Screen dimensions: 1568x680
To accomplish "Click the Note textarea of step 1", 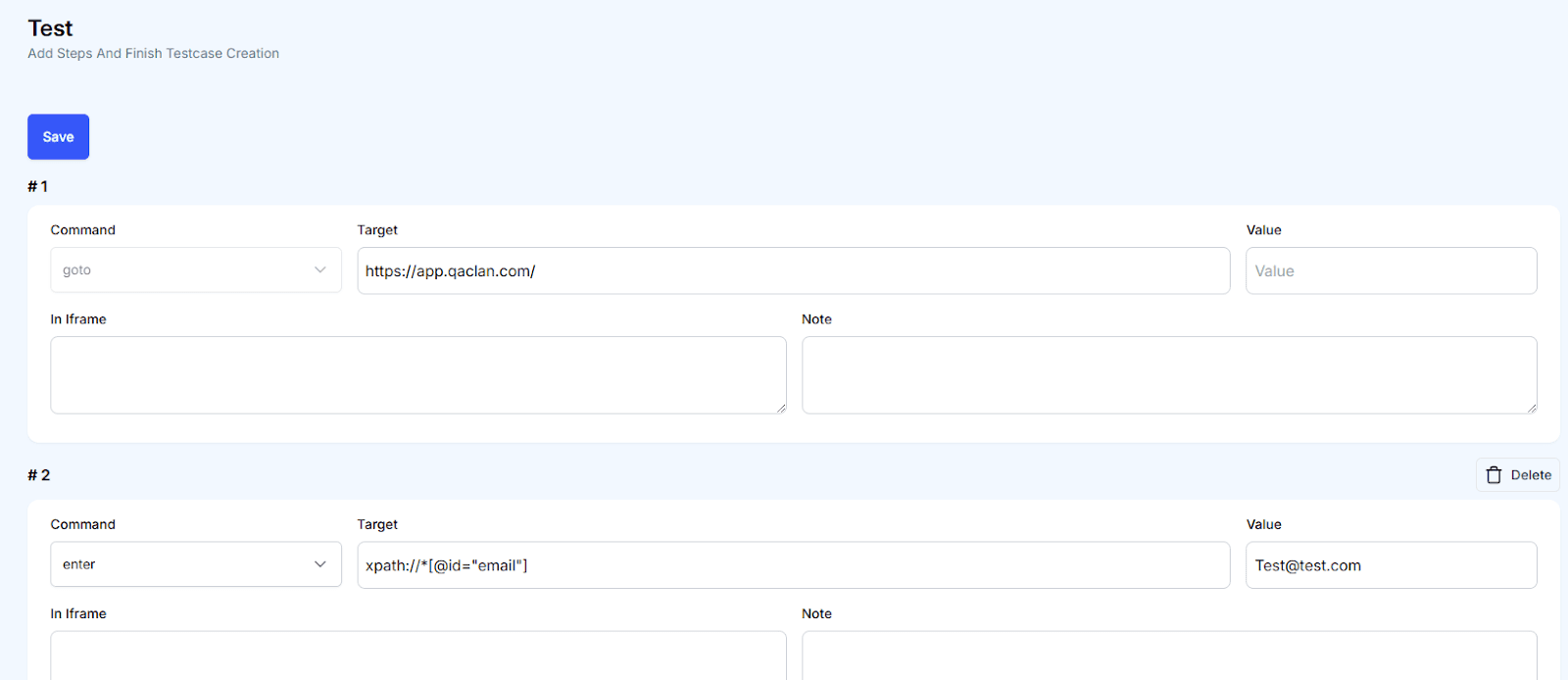I will [x=1169, y=375].
